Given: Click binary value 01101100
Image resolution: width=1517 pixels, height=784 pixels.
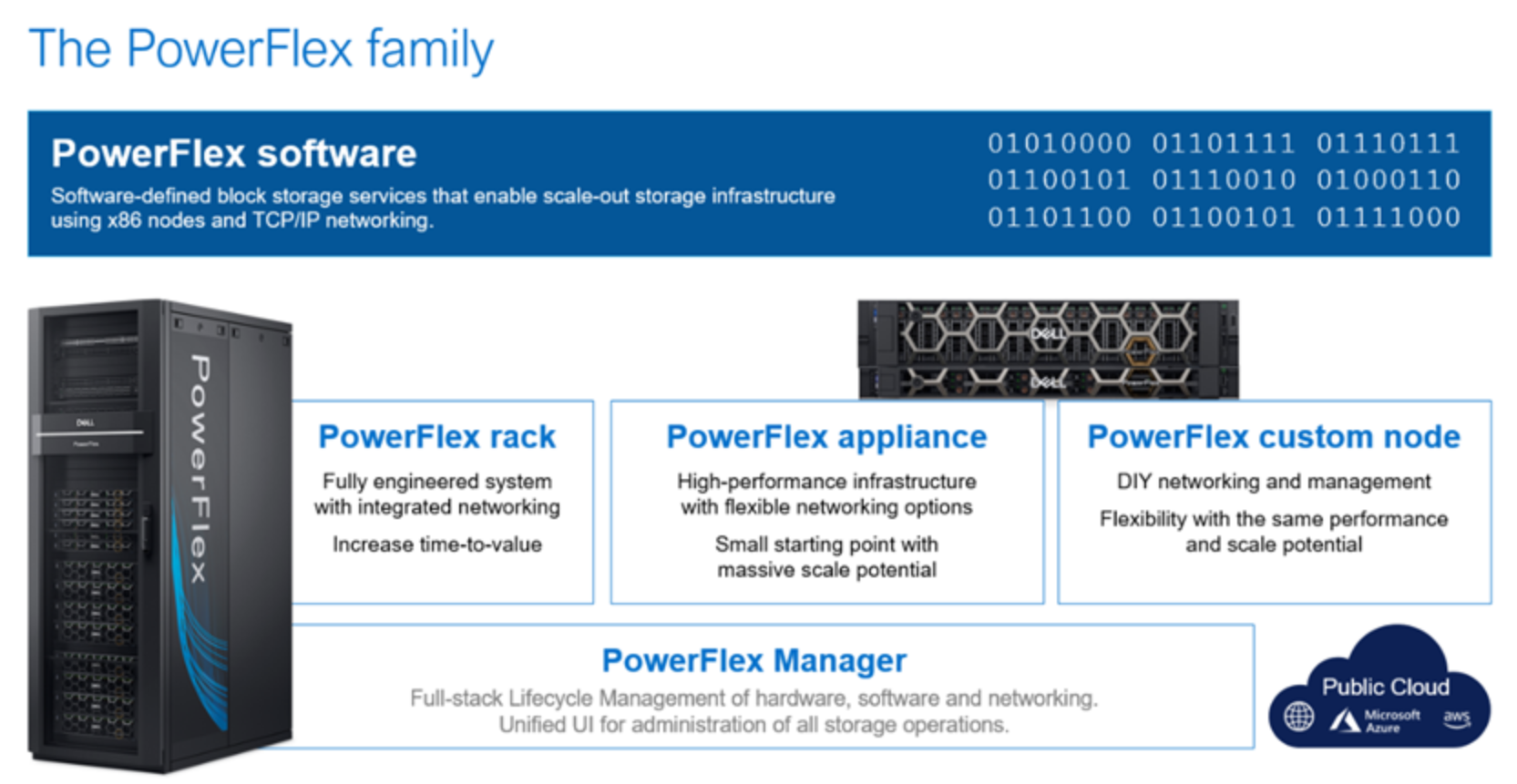Looking at the screenshot, I should click(1060, 217).
